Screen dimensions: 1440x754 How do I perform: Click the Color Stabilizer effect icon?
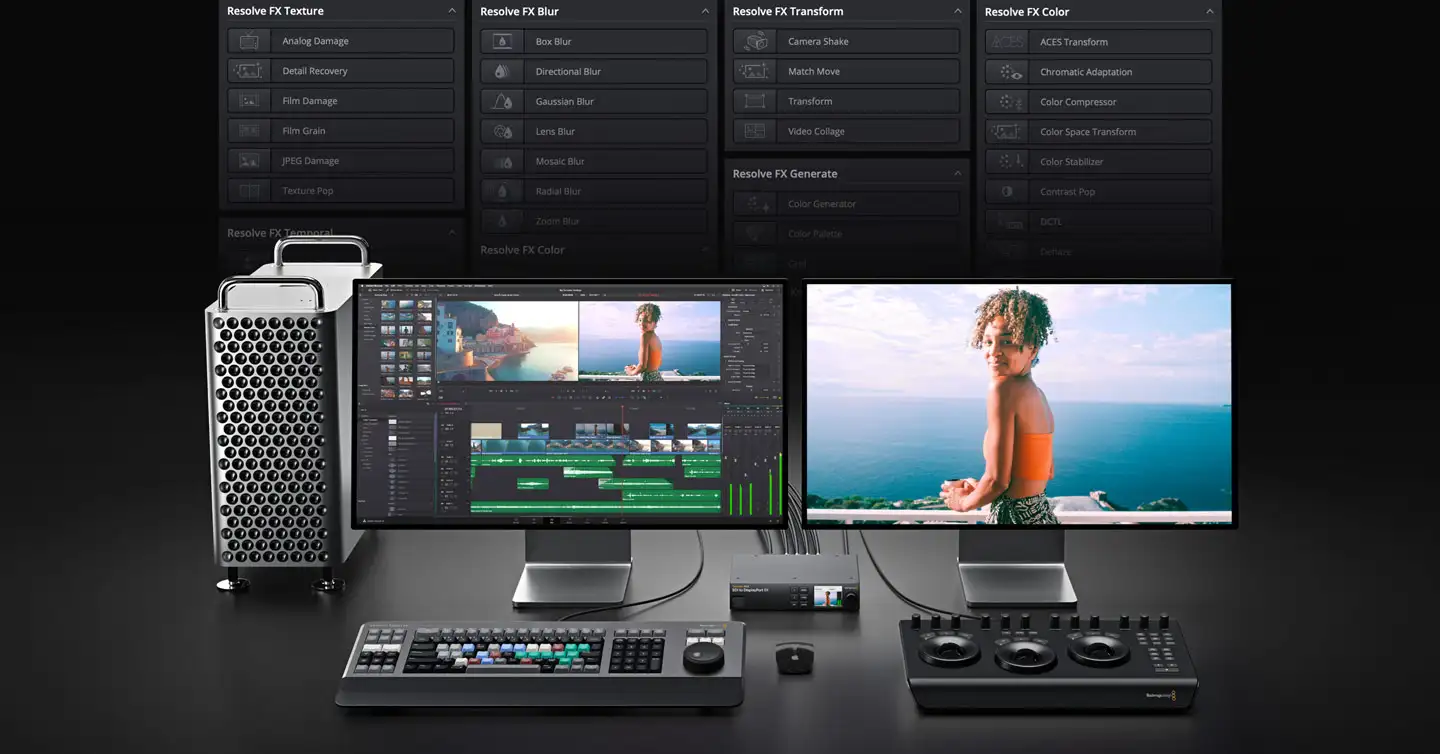tap(1010, 162)
